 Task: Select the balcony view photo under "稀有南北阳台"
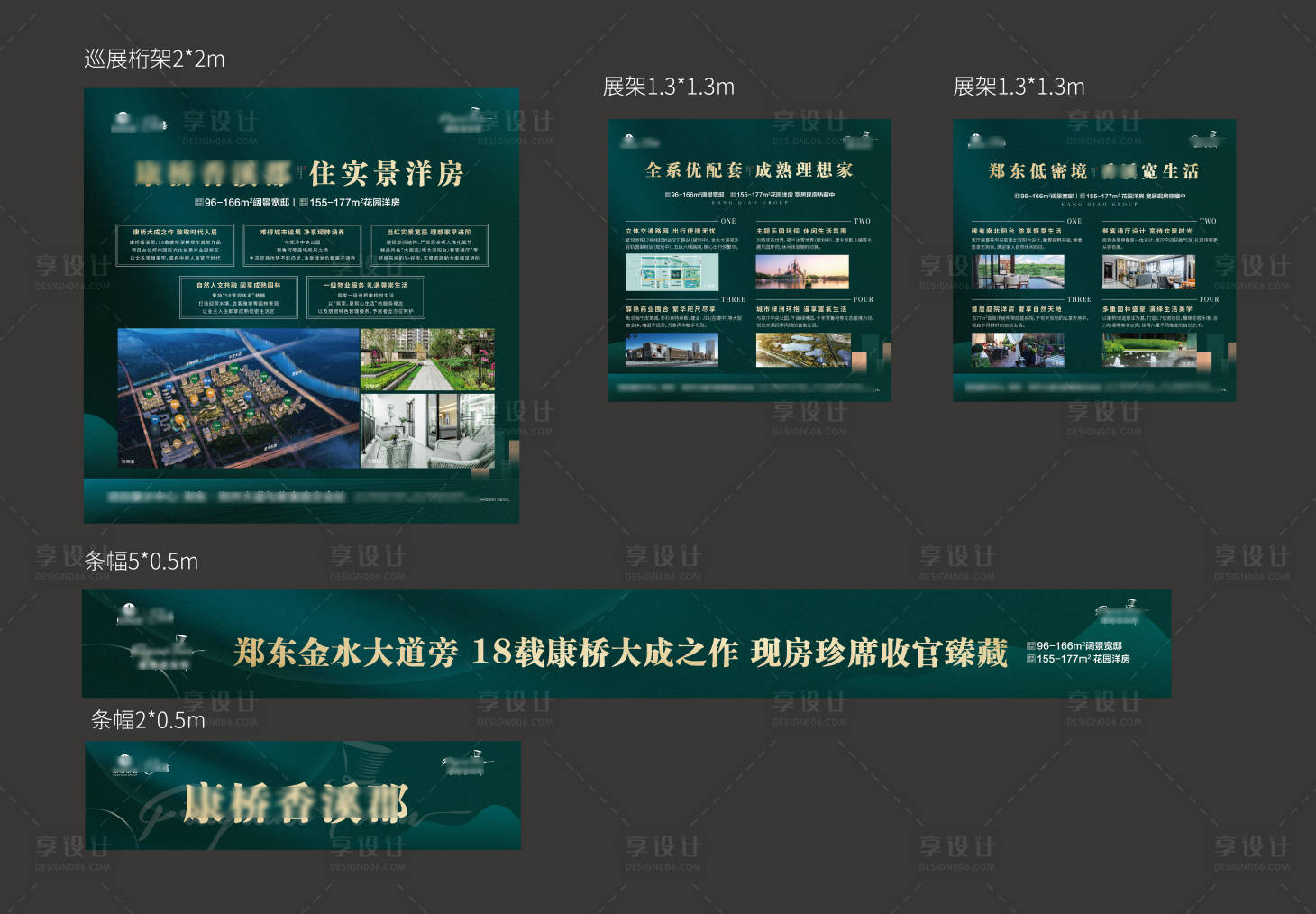1018,271
